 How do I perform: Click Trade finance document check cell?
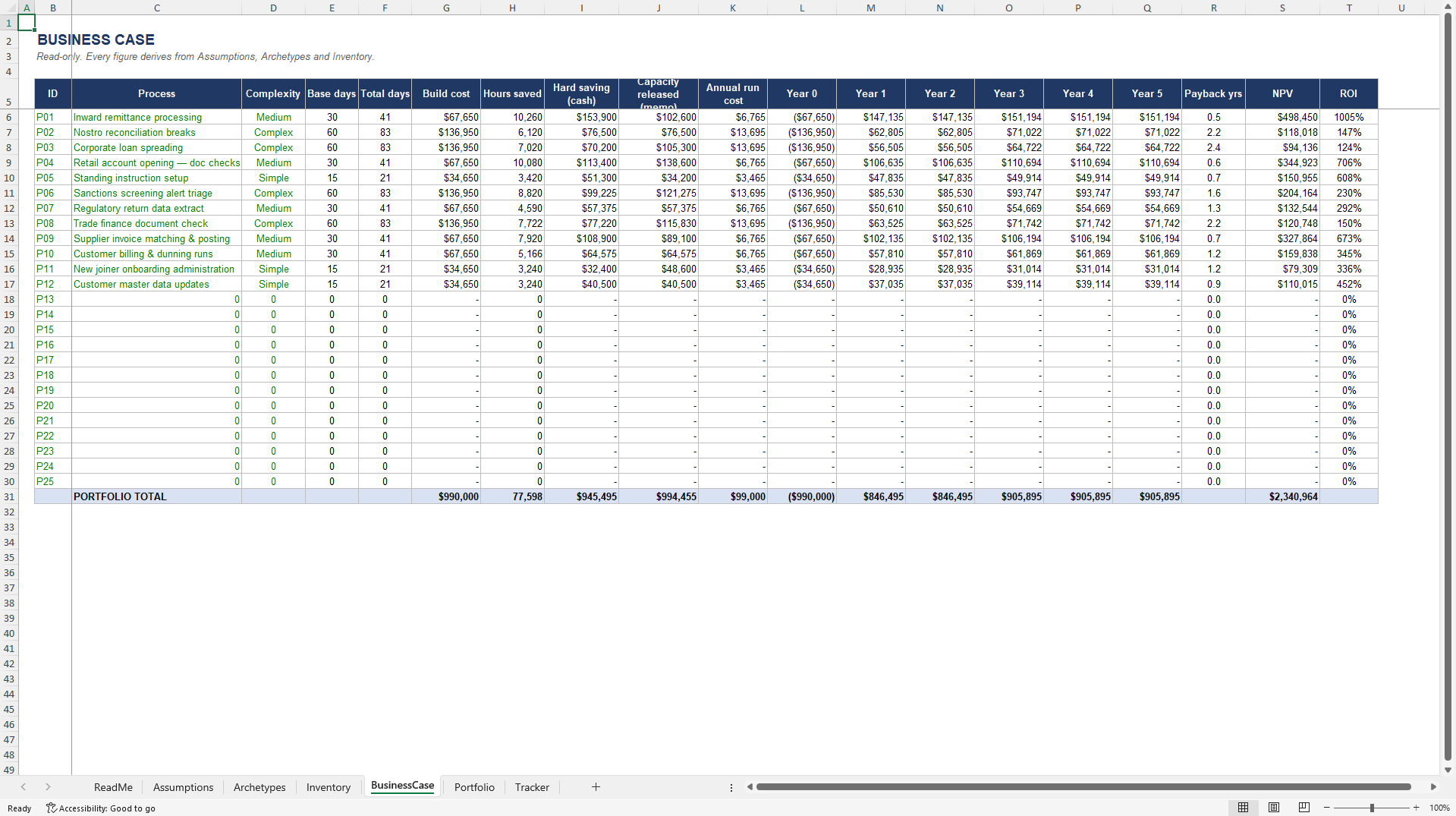point(156,223)
